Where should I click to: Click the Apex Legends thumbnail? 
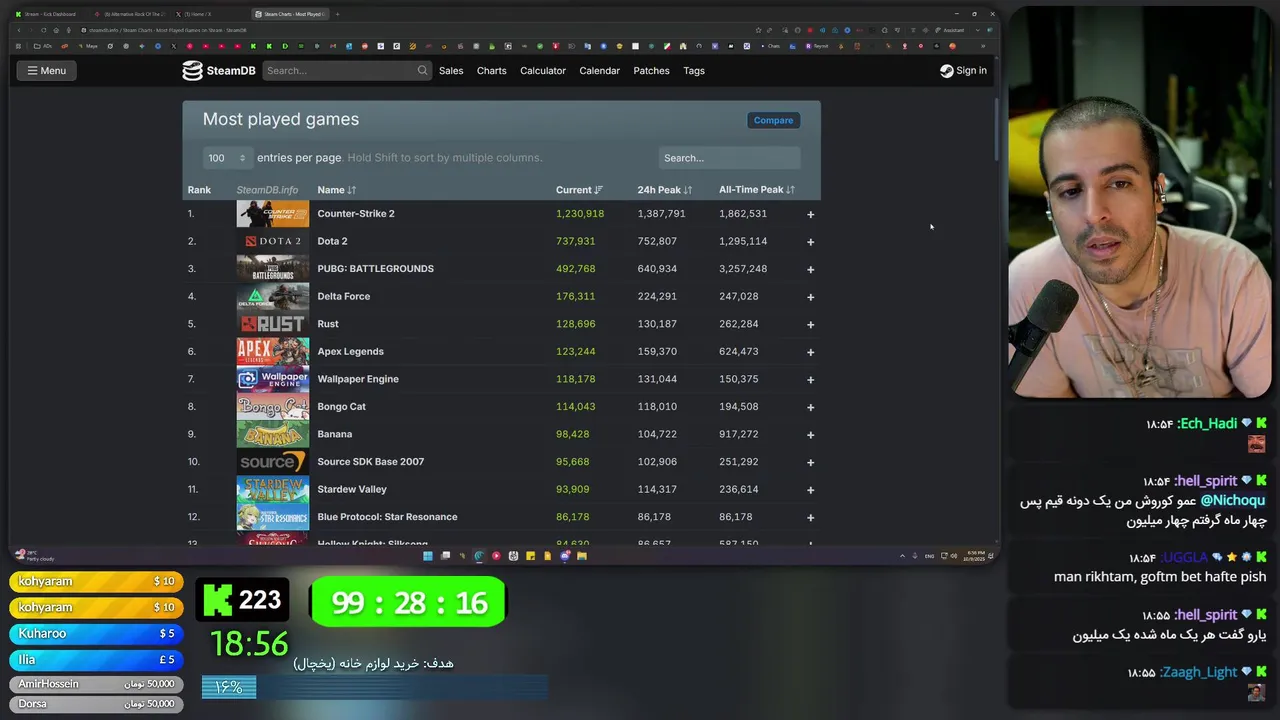click(272, 352)
